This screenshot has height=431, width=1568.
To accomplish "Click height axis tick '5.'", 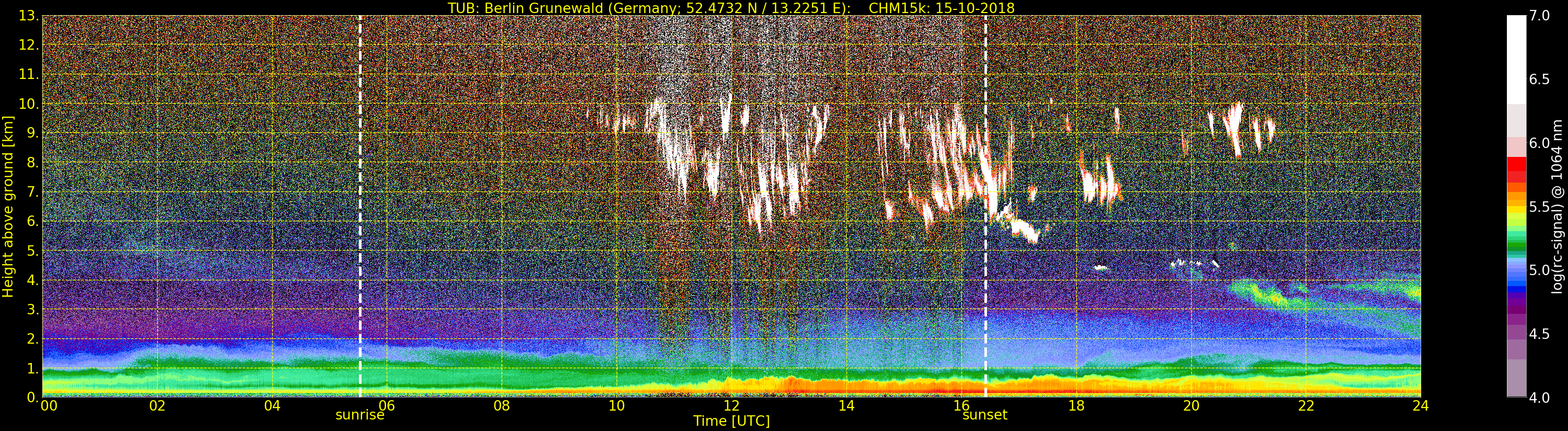I will [x=32, y=251].
